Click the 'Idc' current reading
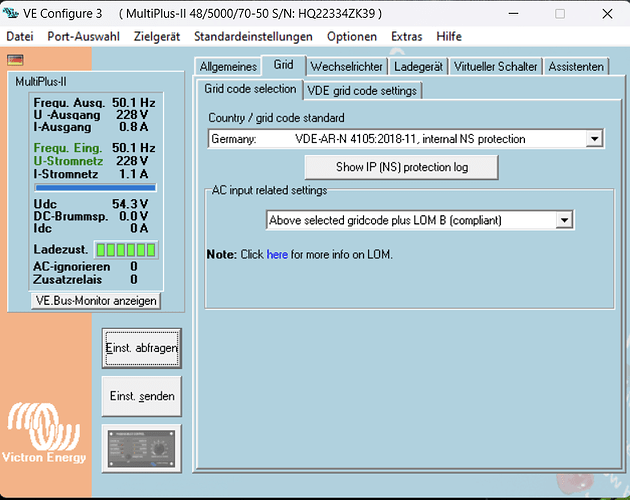 coord(90,228)
